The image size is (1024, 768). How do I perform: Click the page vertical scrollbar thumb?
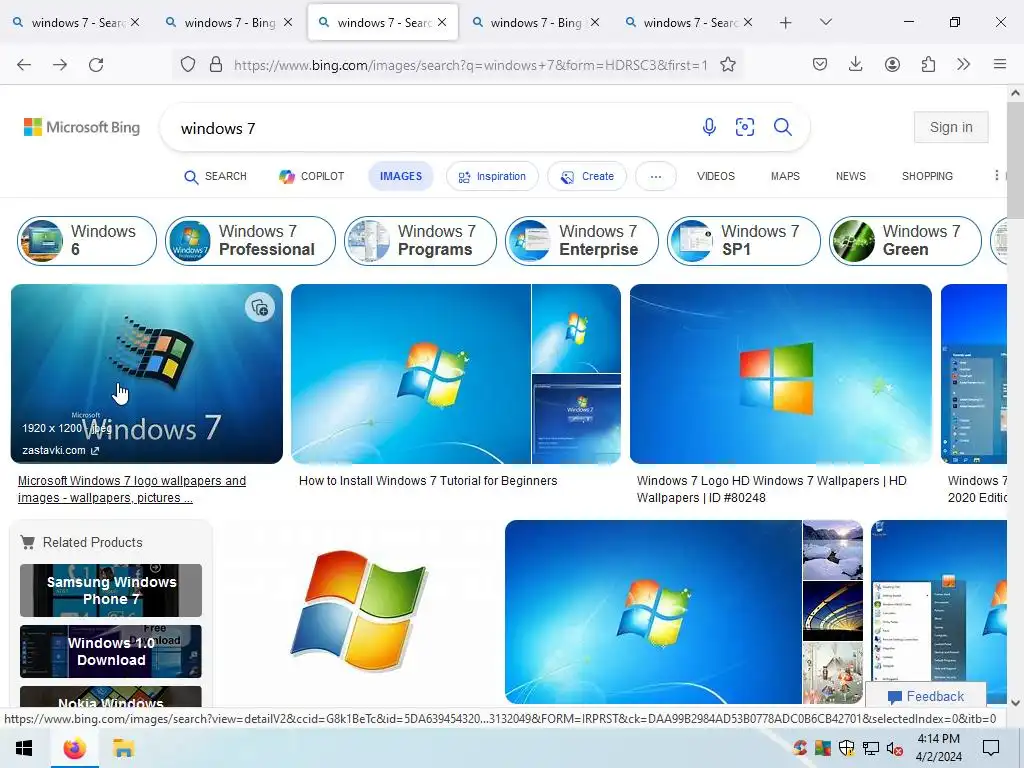click(1015, 161)
